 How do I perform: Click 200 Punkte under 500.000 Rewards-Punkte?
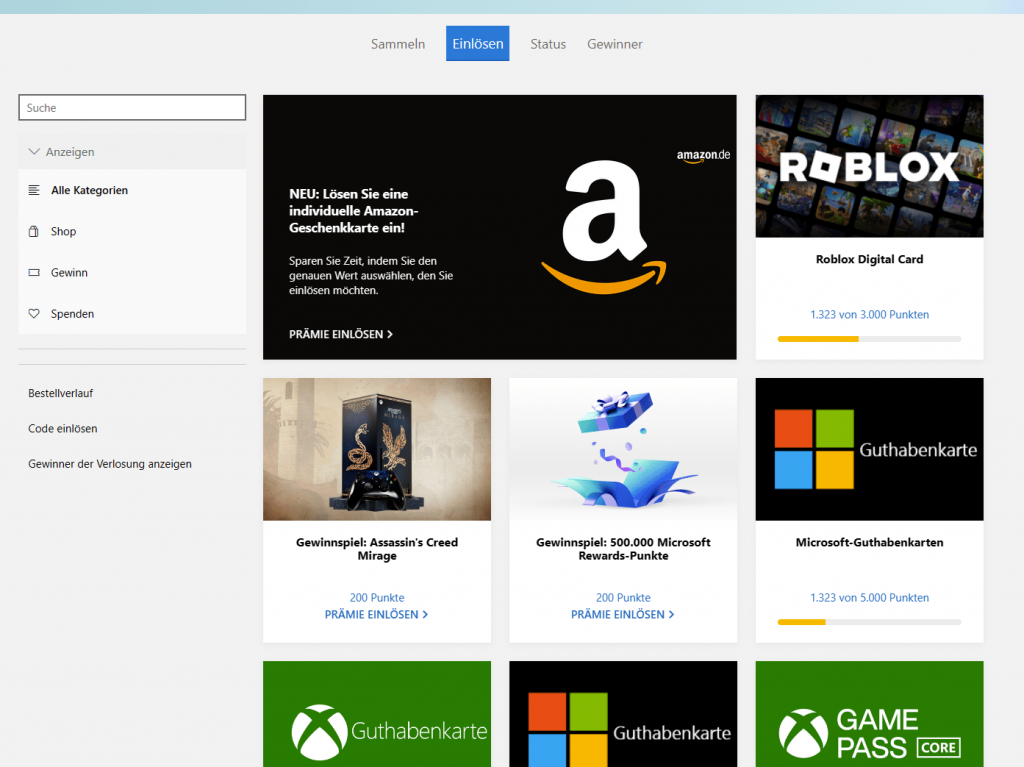[x=623, y=597]
